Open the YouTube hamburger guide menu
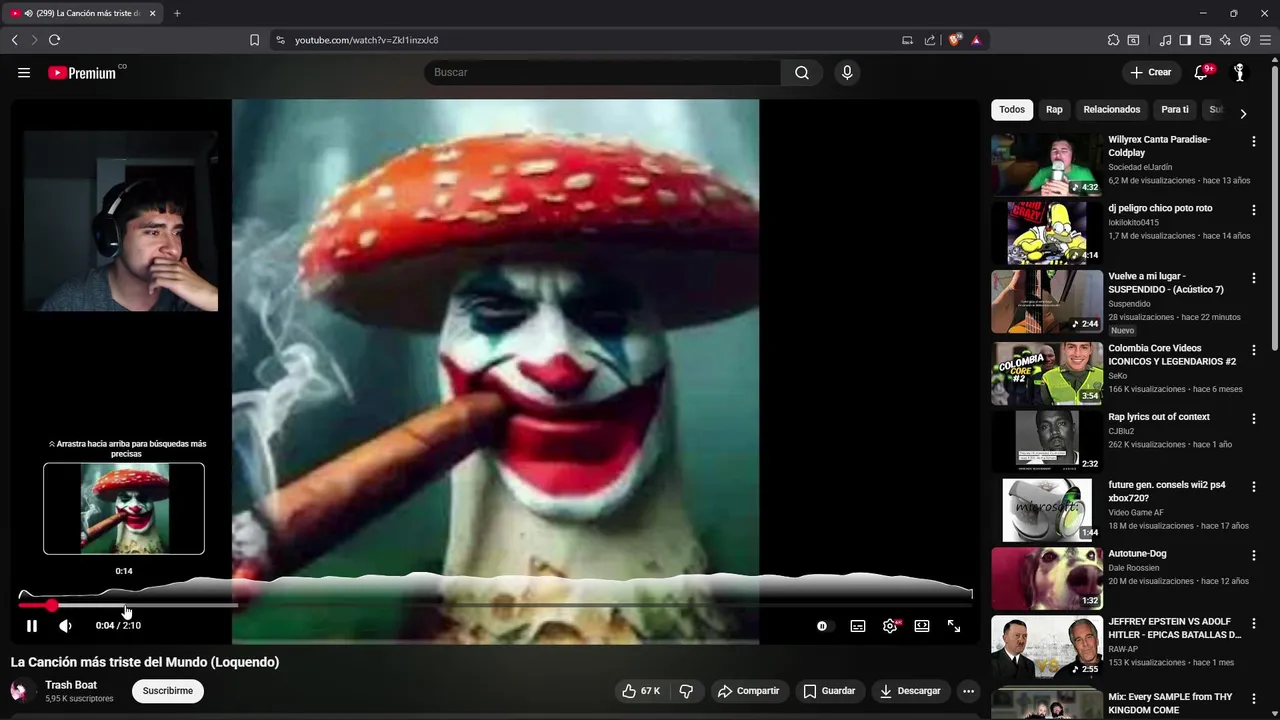 point(24,72)
